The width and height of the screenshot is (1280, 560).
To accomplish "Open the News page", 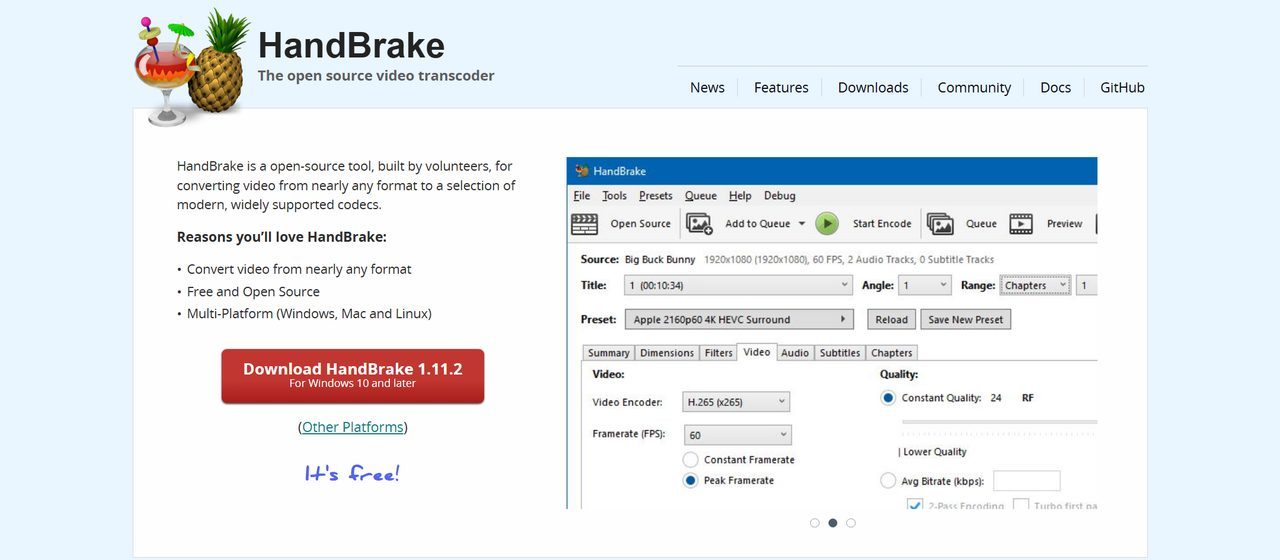I will tap(707, 87).
